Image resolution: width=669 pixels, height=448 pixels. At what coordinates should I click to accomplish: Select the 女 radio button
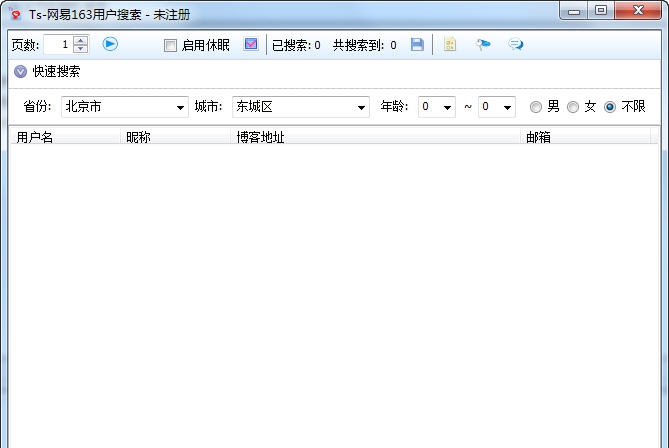click(573, 107)
